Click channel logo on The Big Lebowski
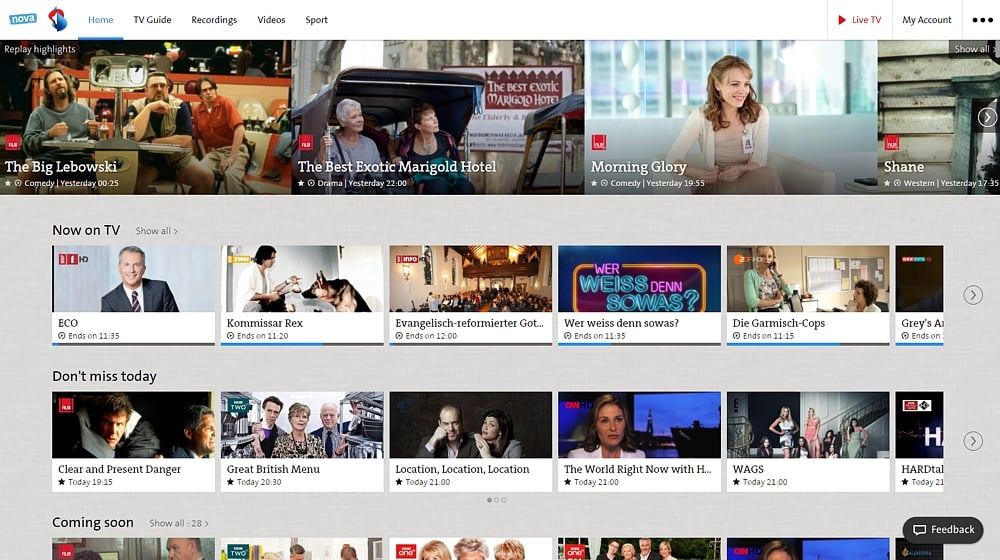This screenshot has width=1000, height=560. point(13,143)
